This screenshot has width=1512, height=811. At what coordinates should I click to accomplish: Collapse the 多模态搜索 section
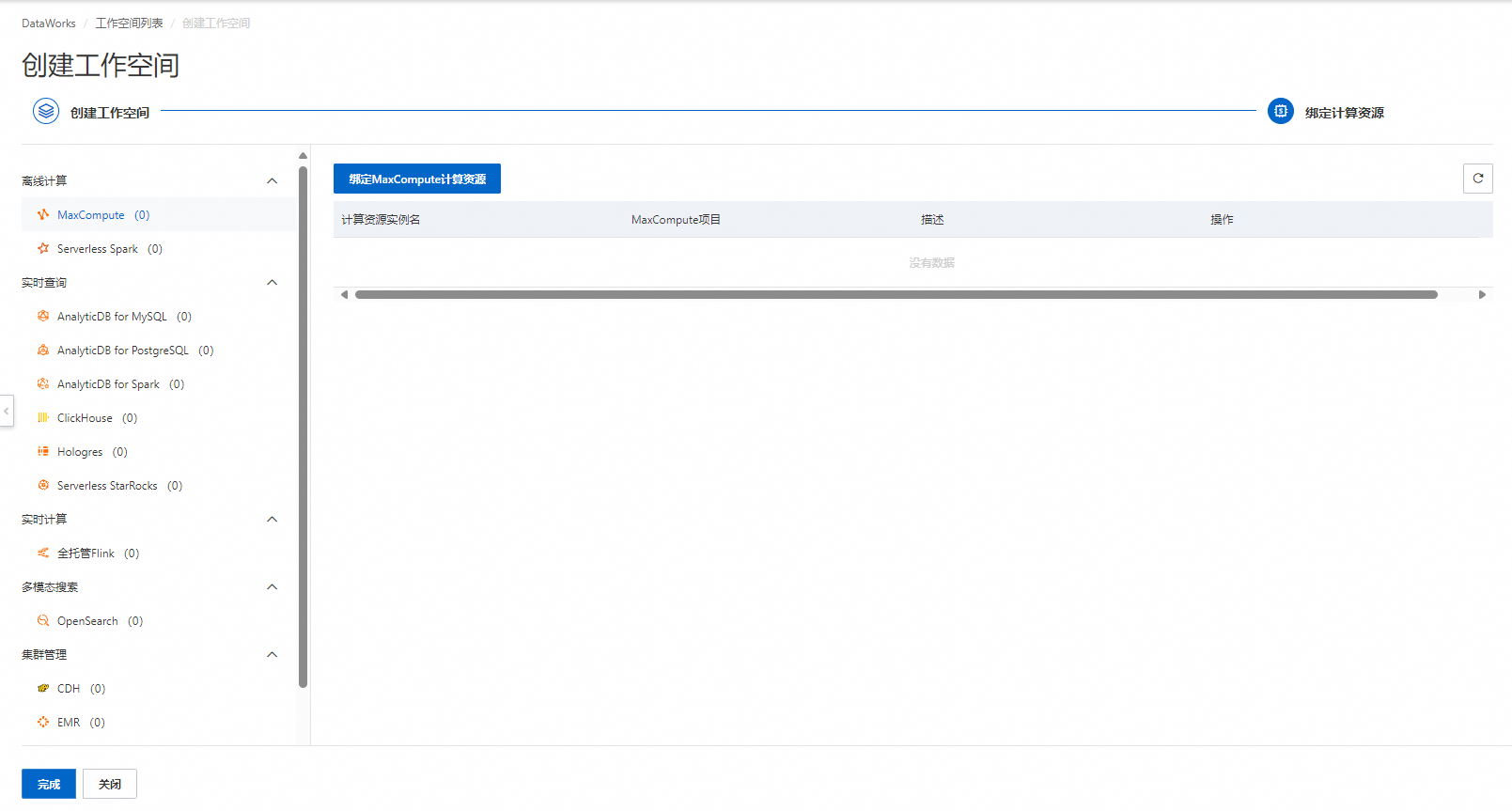tap(273, 587)
